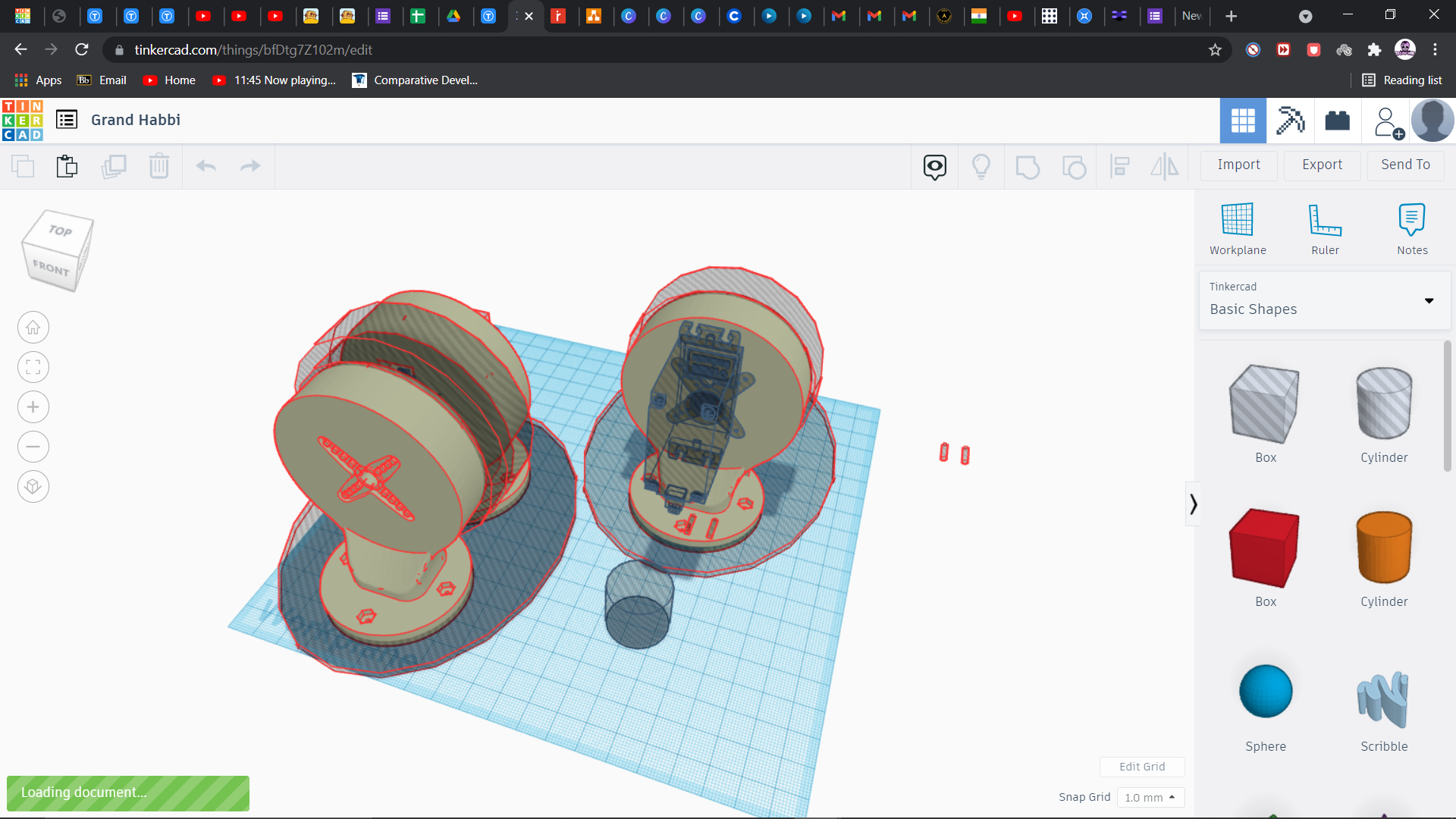Open the Snap Grid 1.0 mm dropdown

coord(1150,797)
